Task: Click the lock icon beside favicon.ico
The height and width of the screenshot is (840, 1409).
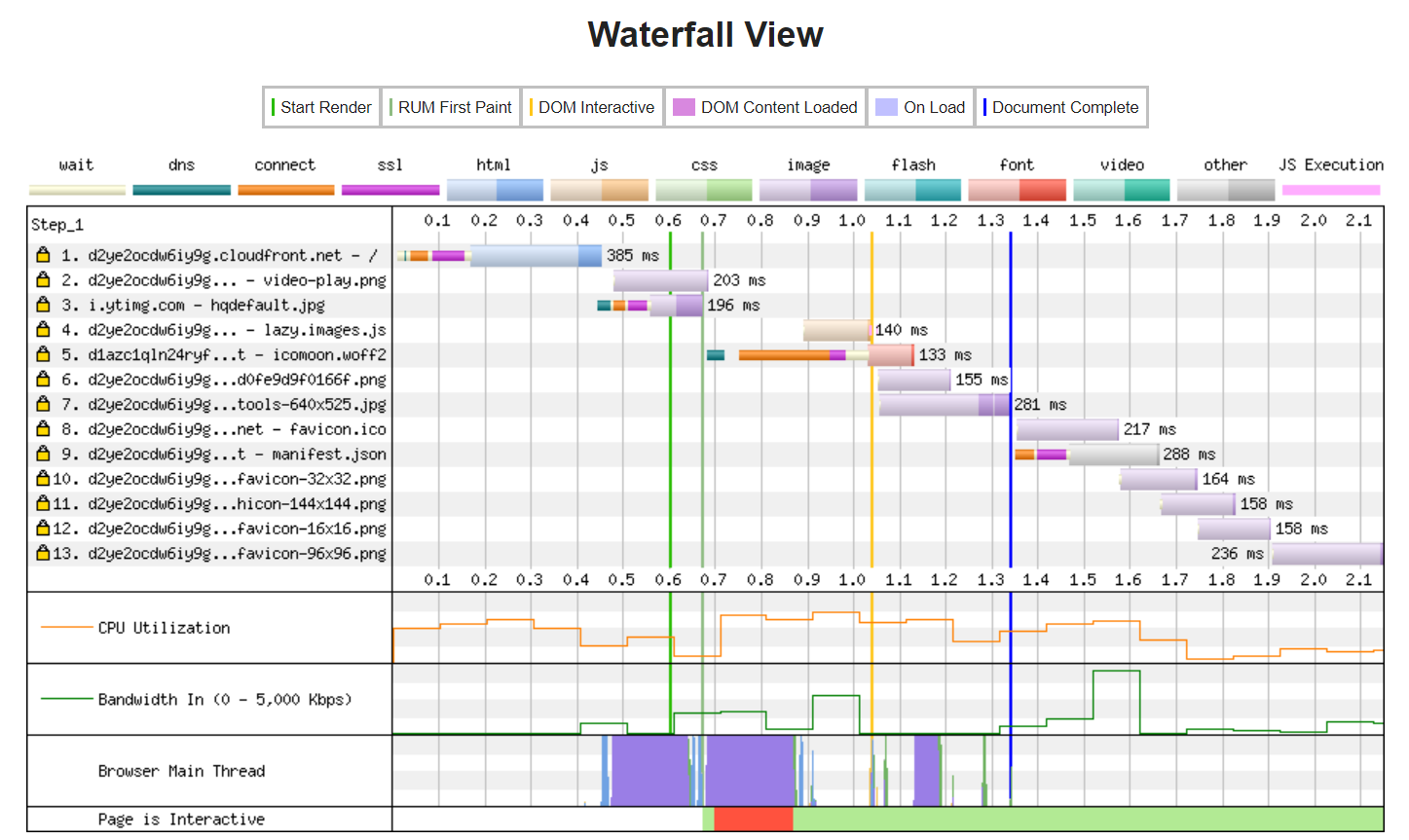Action: point(43,429)
